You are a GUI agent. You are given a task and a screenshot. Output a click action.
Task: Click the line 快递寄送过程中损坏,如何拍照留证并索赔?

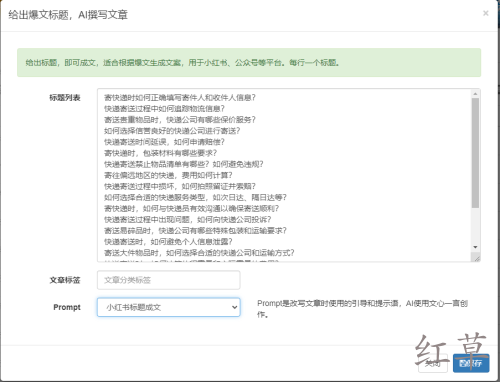coord(180,186)
